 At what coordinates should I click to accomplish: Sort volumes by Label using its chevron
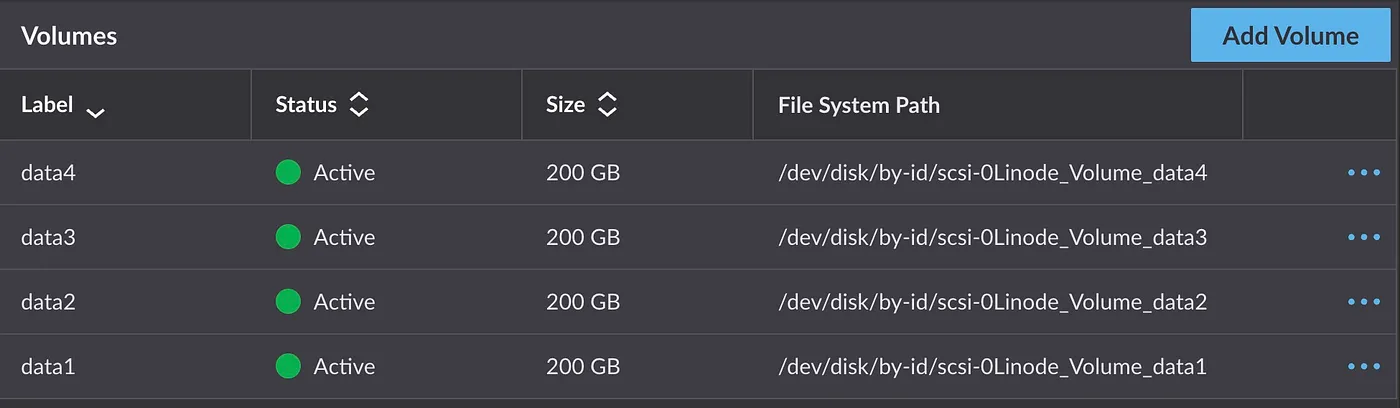[x=95, y=112]
